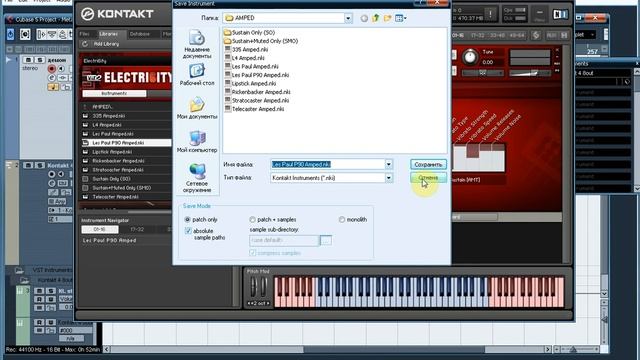Toggle record enable on Cubase track 1
The height and width of the screenshot is (360, 640).
click(51, 69)
